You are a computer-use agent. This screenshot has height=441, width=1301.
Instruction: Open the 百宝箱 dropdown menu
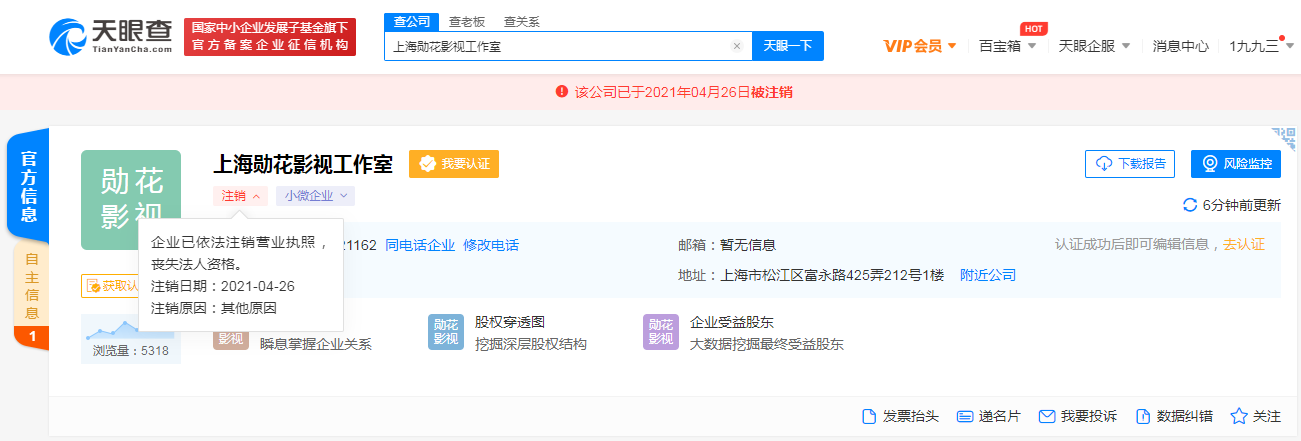(x=1007, y=46)
